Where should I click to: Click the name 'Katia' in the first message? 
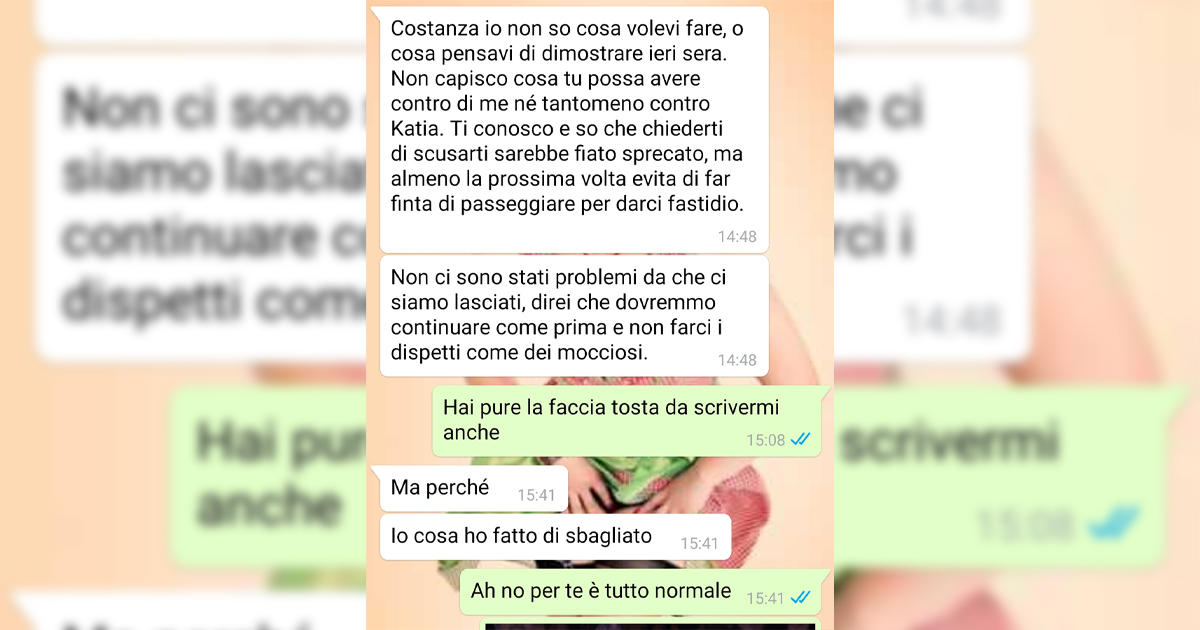click(x=414, y=130)
